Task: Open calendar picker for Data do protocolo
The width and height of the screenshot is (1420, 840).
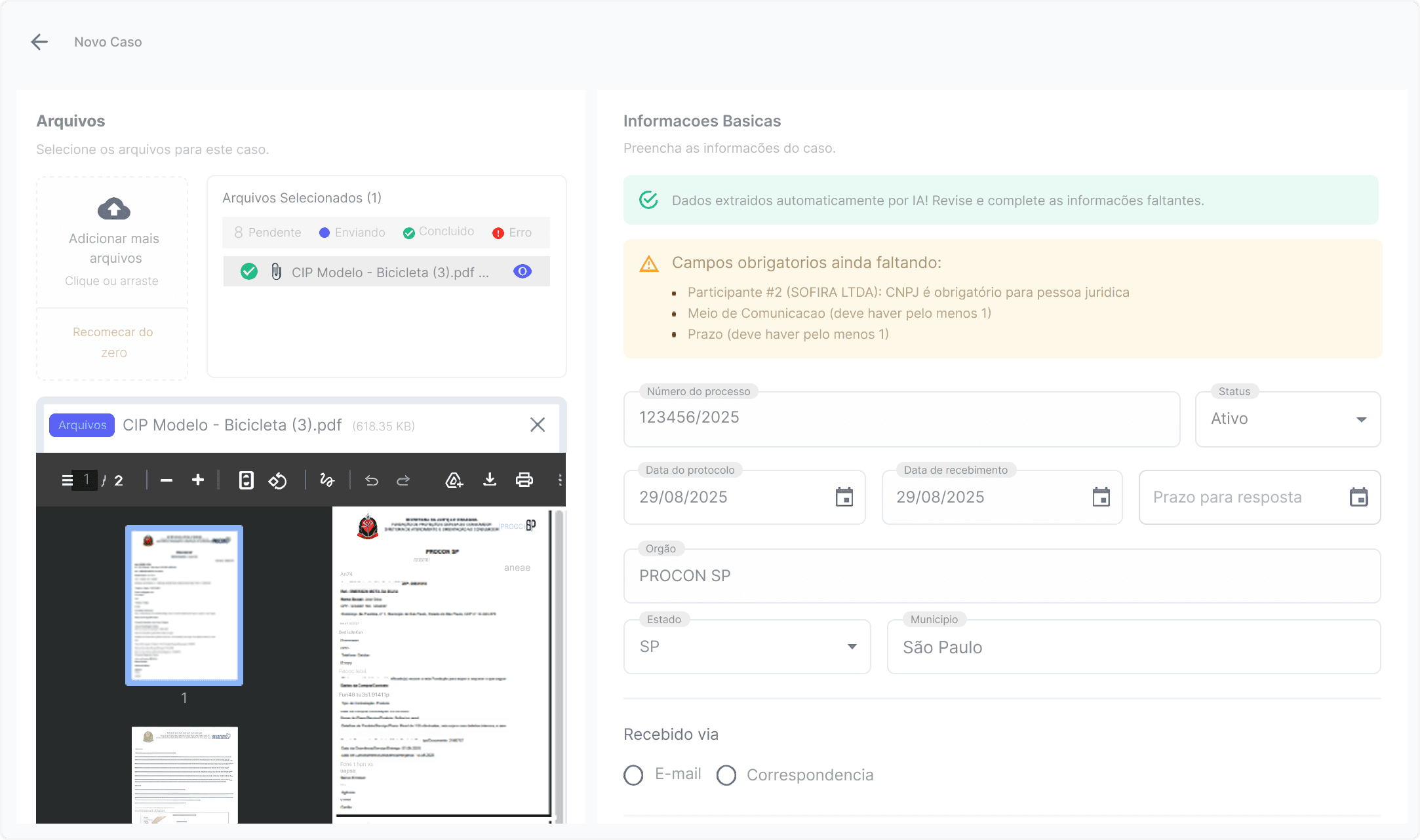Action: click(x=844, y=497)
